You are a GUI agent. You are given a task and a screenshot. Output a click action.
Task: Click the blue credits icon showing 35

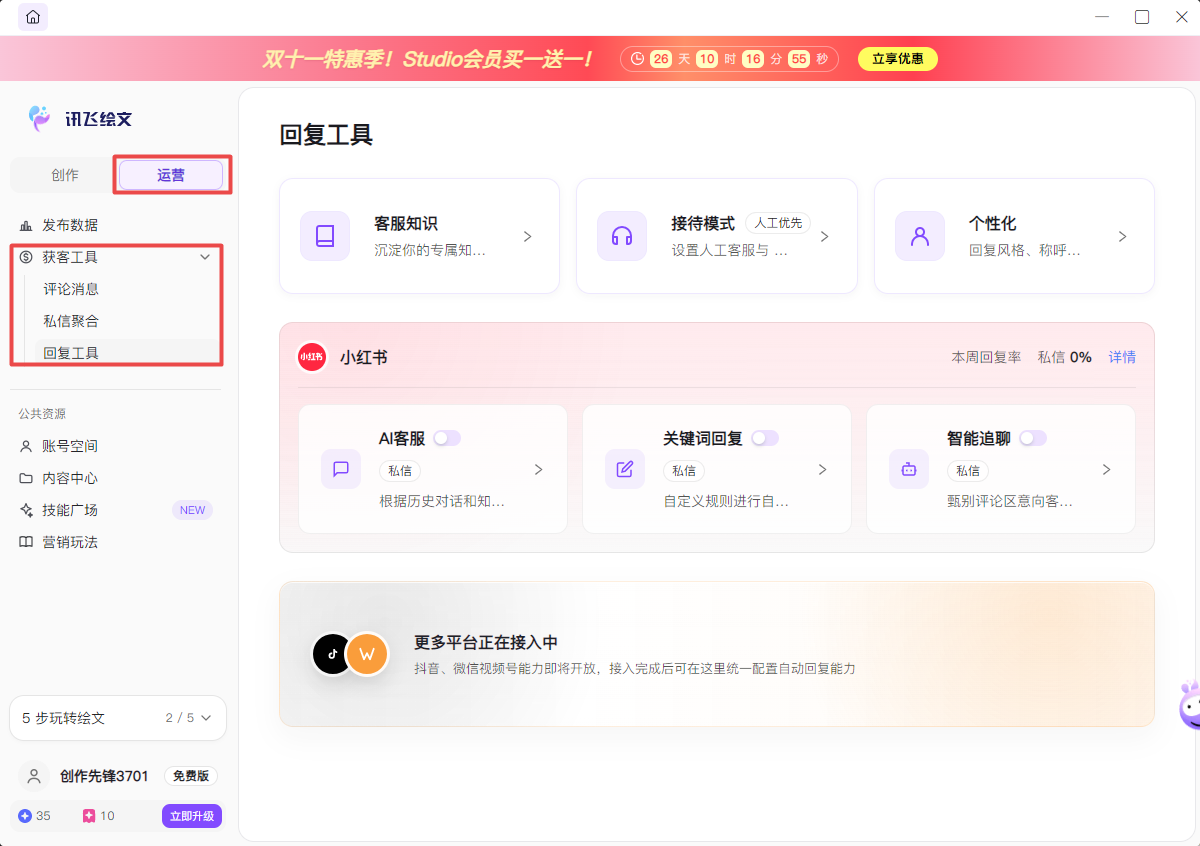coord(25,816)
